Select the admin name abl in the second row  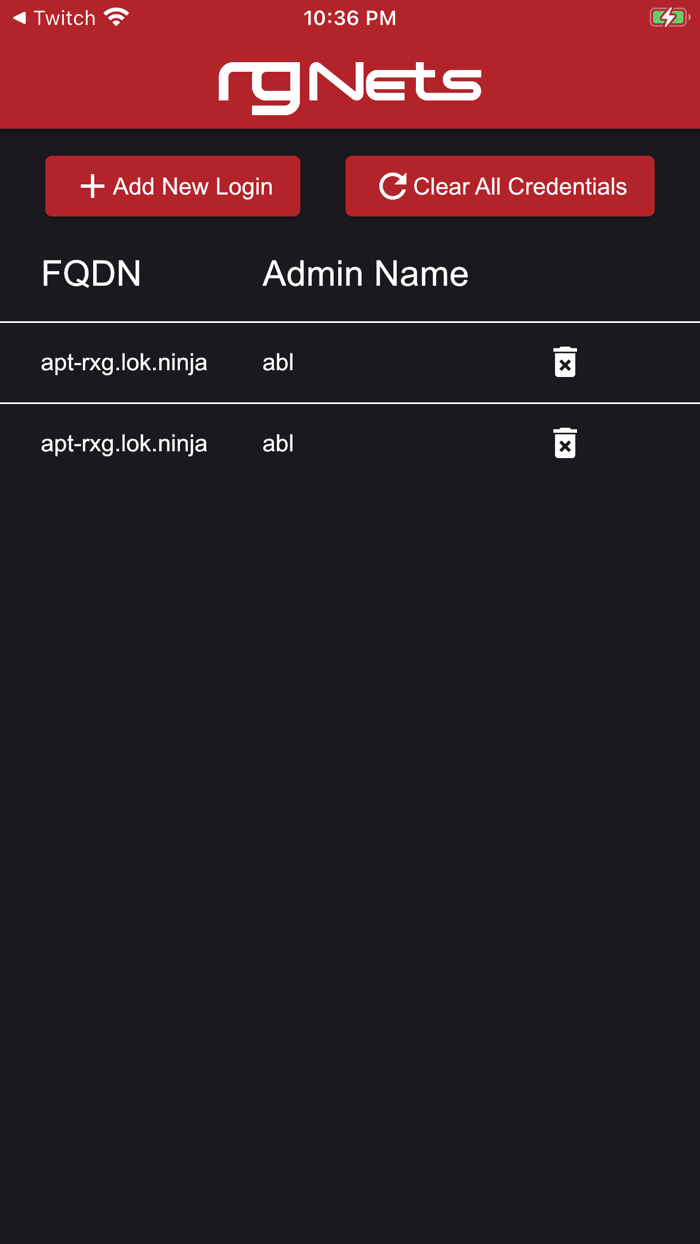click(x=277, y=443)
